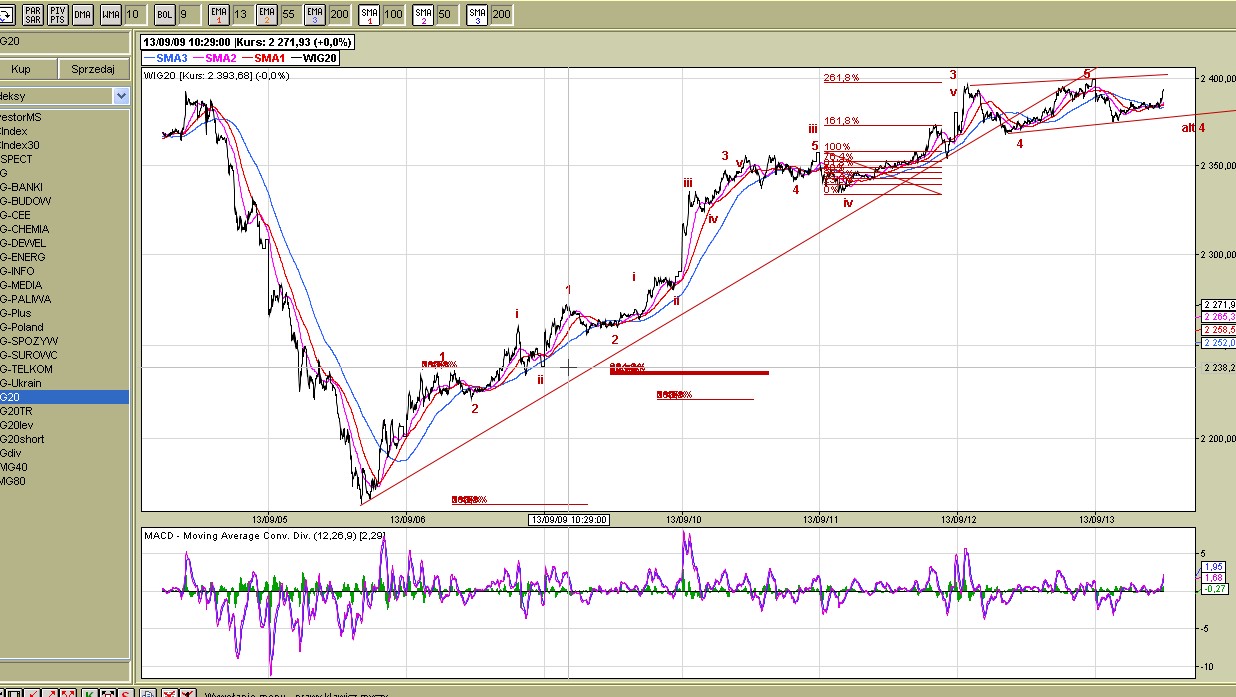Select the WIGdiv index row
This screenshot has width=1236, height=697.
(x=64, y=453)
